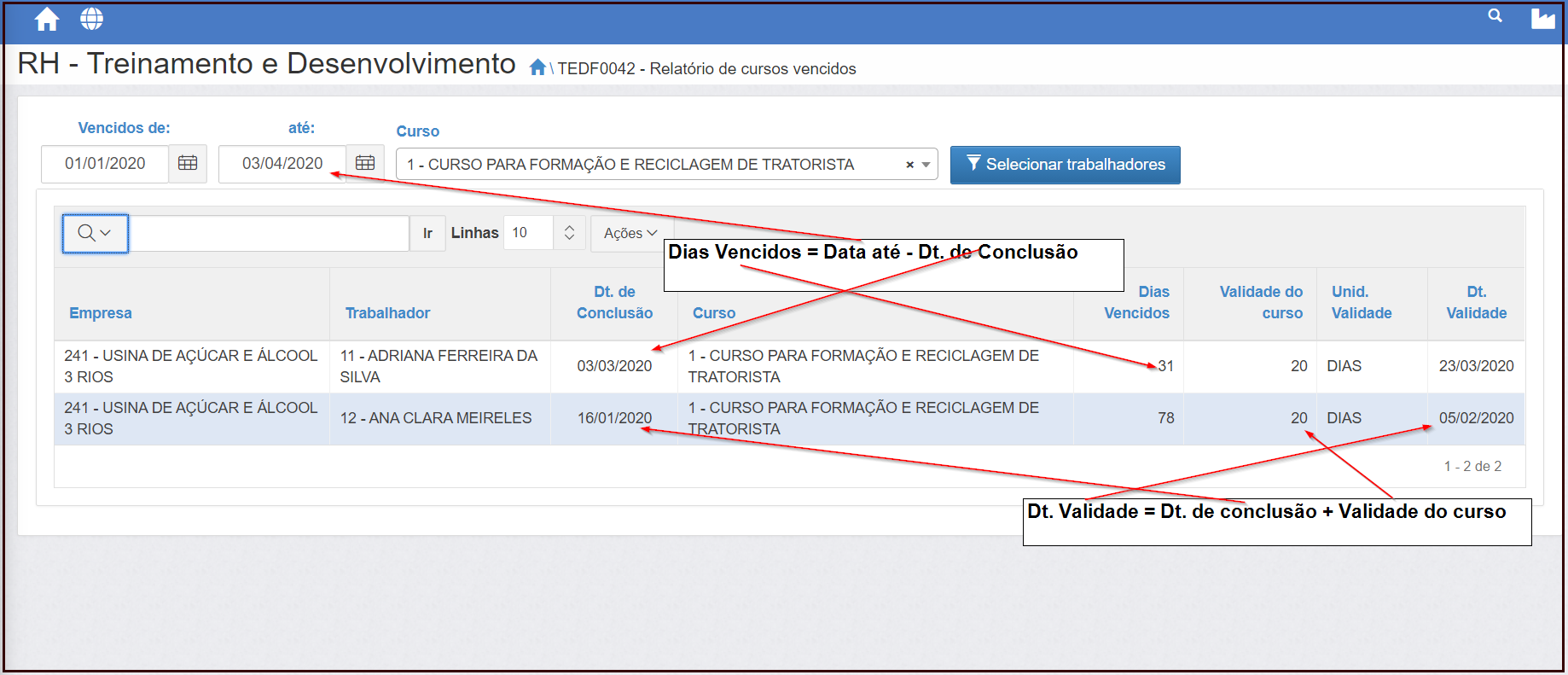Screen dimensions: 1568x675
Task: Select worker 12 - ANA CLARA MEIRELES cell
Action: (x=439, y=418)
